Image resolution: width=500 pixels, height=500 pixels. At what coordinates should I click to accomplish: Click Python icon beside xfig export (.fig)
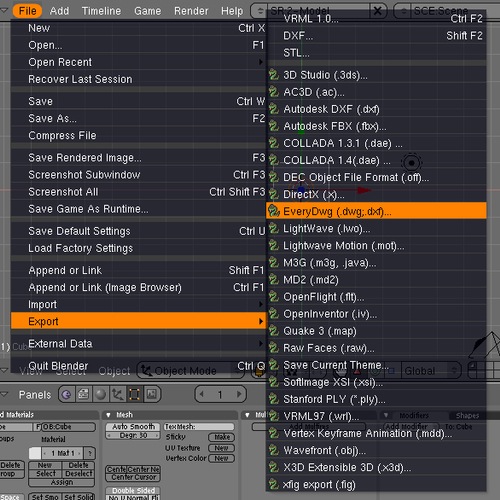[274, 484]
